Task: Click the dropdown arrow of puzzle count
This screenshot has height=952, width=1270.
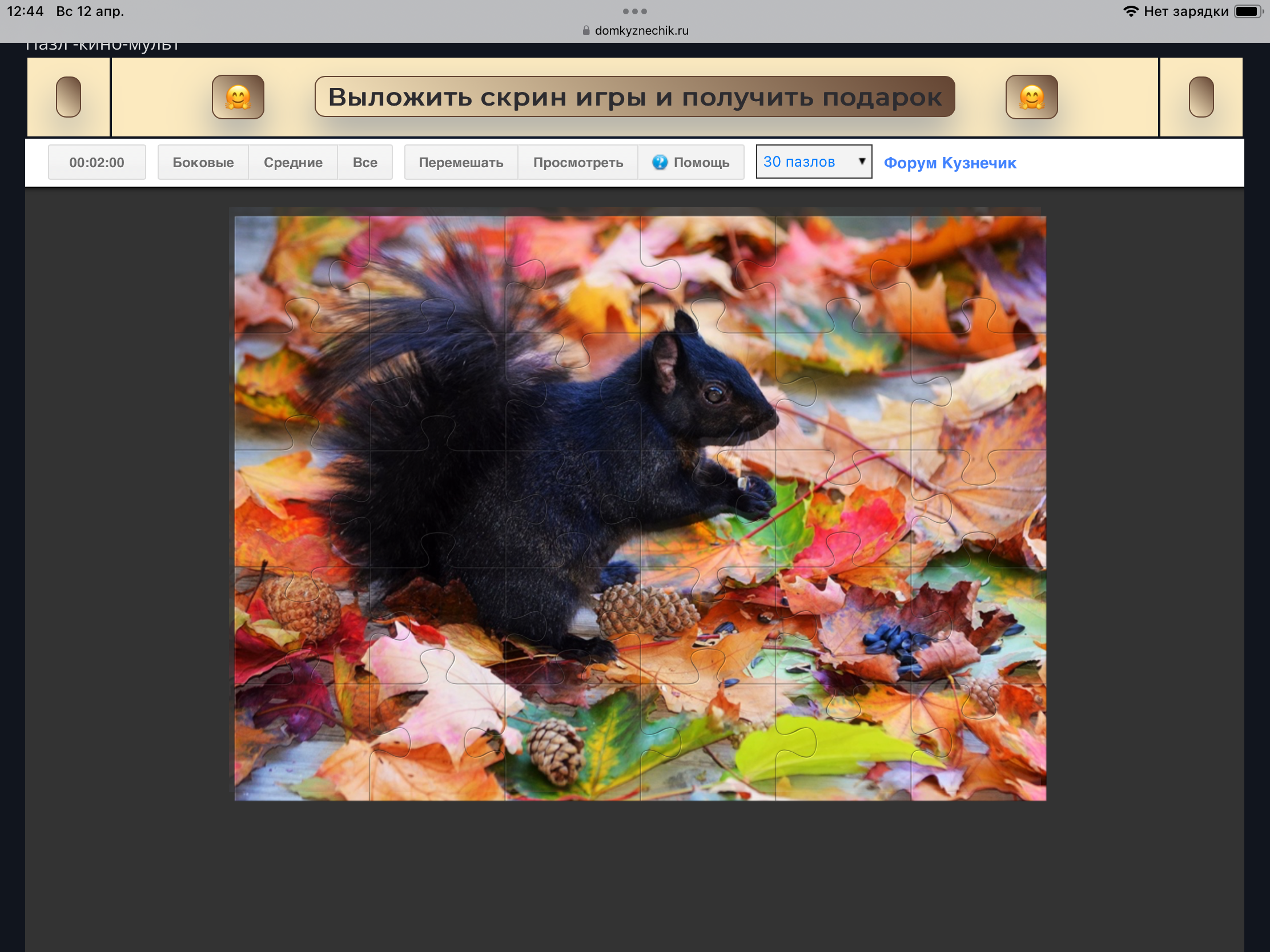Action: pyautogui.click(x=861, y=162)
